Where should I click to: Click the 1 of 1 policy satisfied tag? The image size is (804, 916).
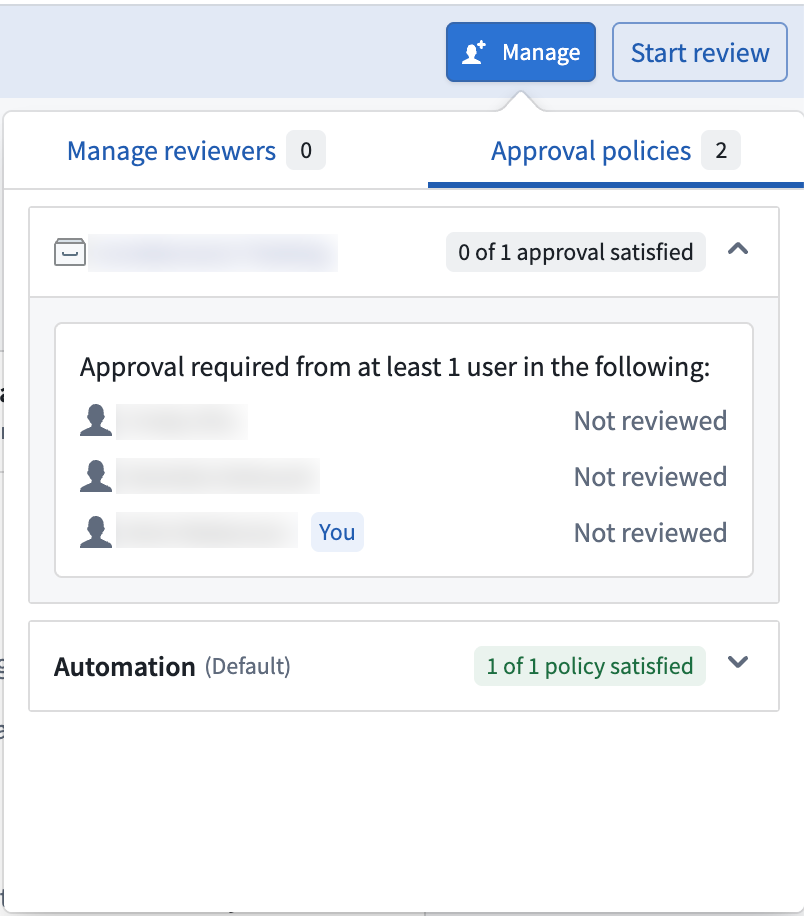tap(590, 666)
